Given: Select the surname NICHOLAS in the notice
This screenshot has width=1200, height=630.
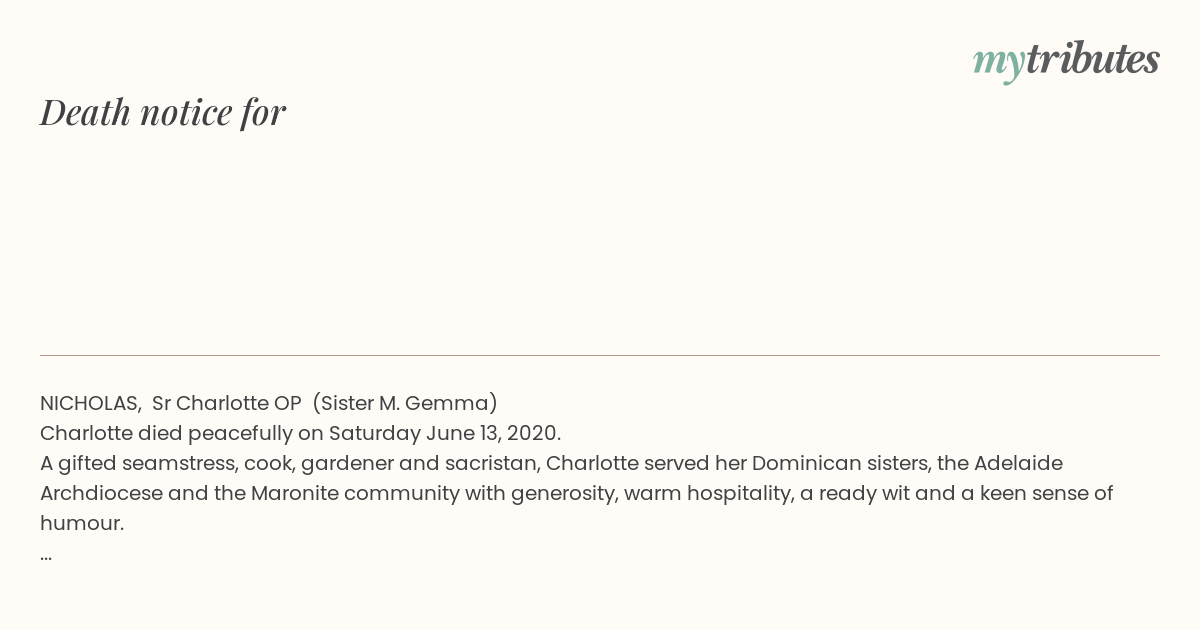Looking at the screenshot, I should coord(90,403).
